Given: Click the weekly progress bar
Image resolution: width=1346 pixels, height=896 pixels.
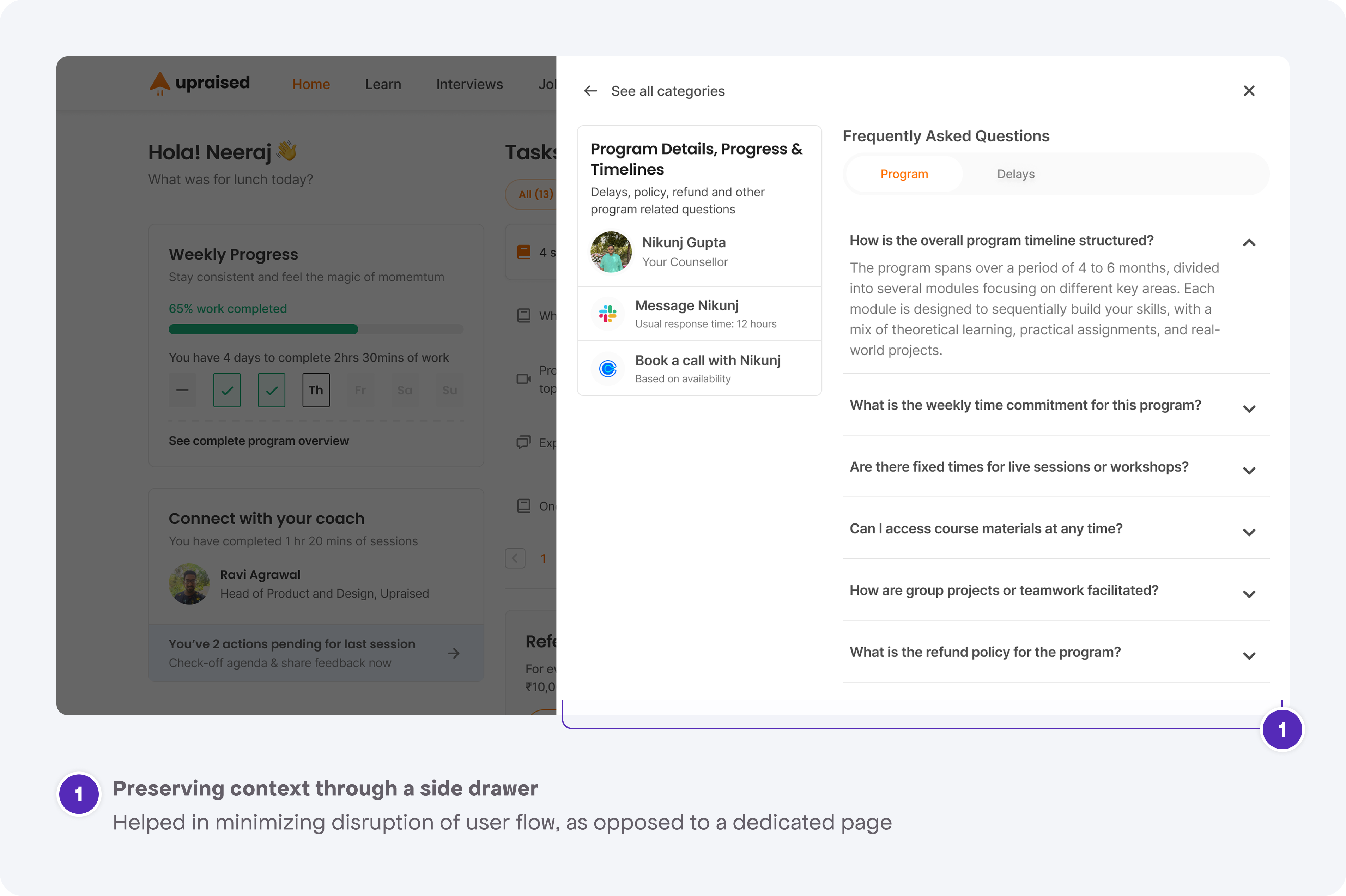Looking at the screenshot, I should [316, 329].
